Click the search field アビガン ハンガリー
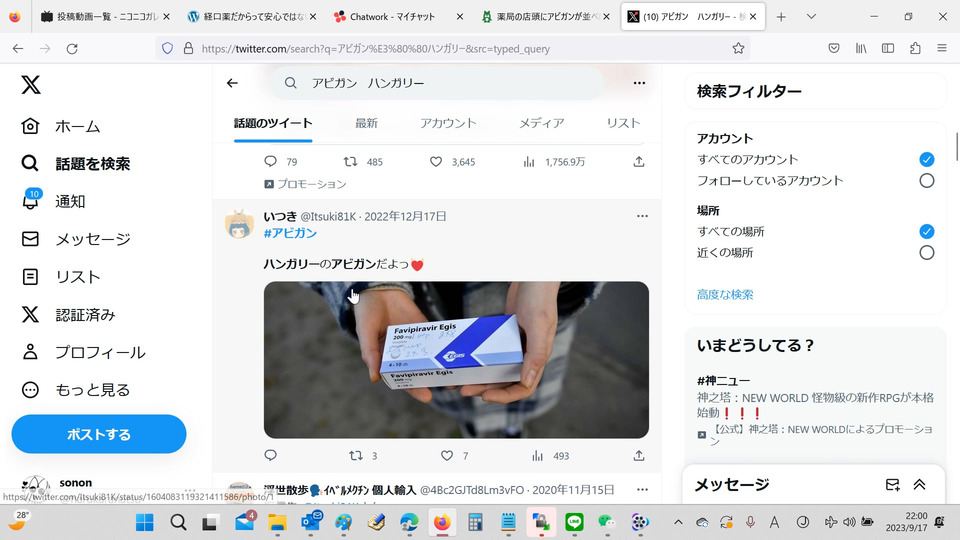Viewport: 960px width, 540px height. coord(437,83)
